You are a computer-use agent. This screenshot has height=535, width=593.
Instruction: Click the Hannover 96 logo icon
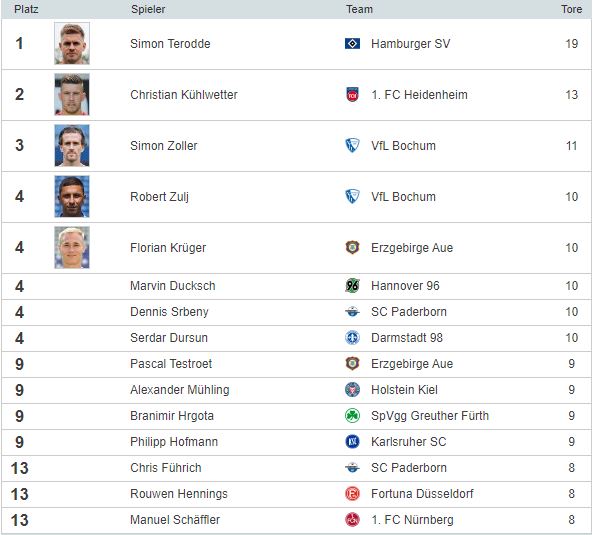coord(352,285)
